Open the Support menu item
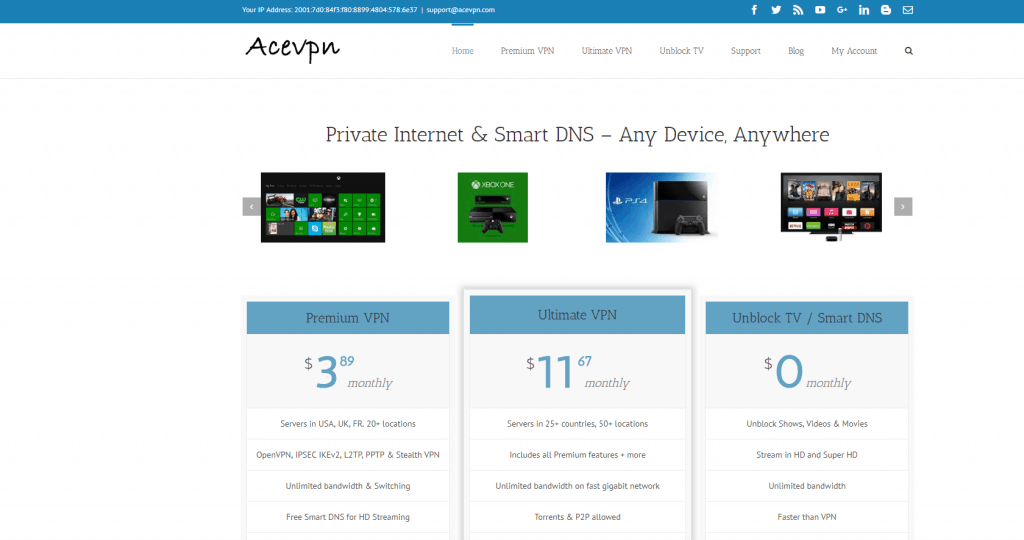1024x540 pixels. click(745, 51)
